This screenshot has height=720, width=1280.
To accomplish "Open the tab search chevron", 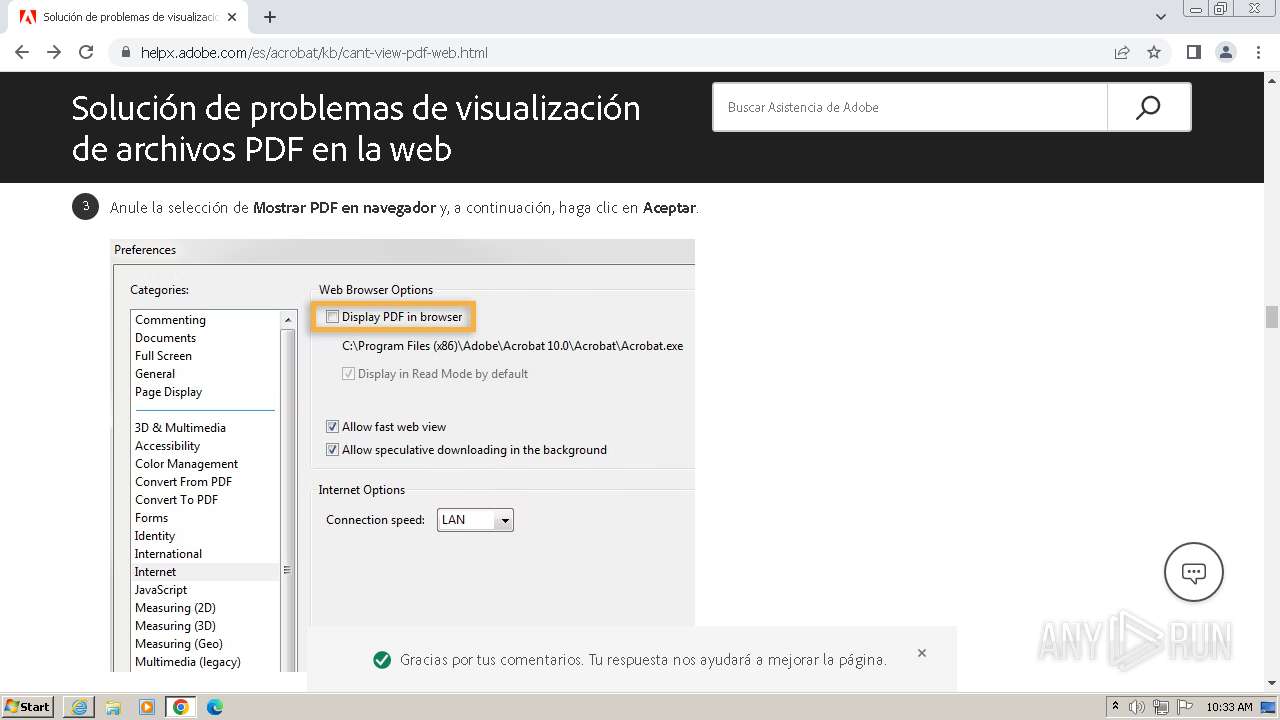I will tap(1161, 17).
